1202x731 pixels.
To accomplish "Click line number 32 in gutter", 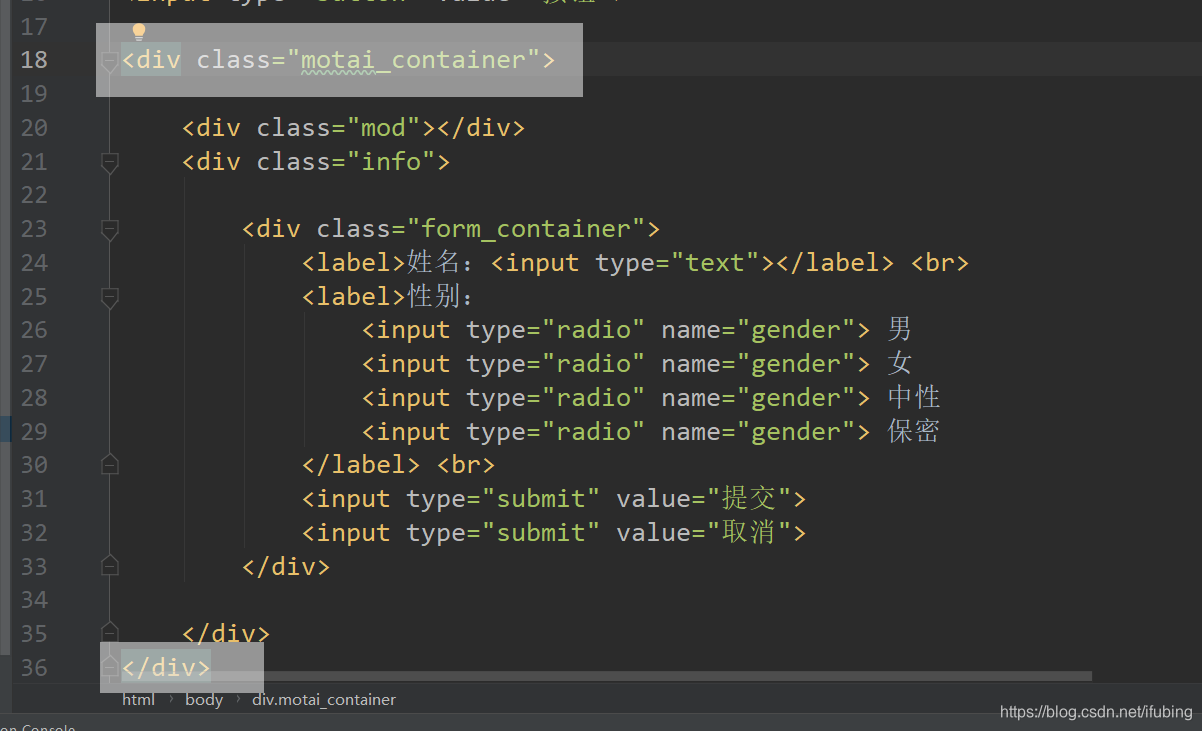I will point(34,533).
